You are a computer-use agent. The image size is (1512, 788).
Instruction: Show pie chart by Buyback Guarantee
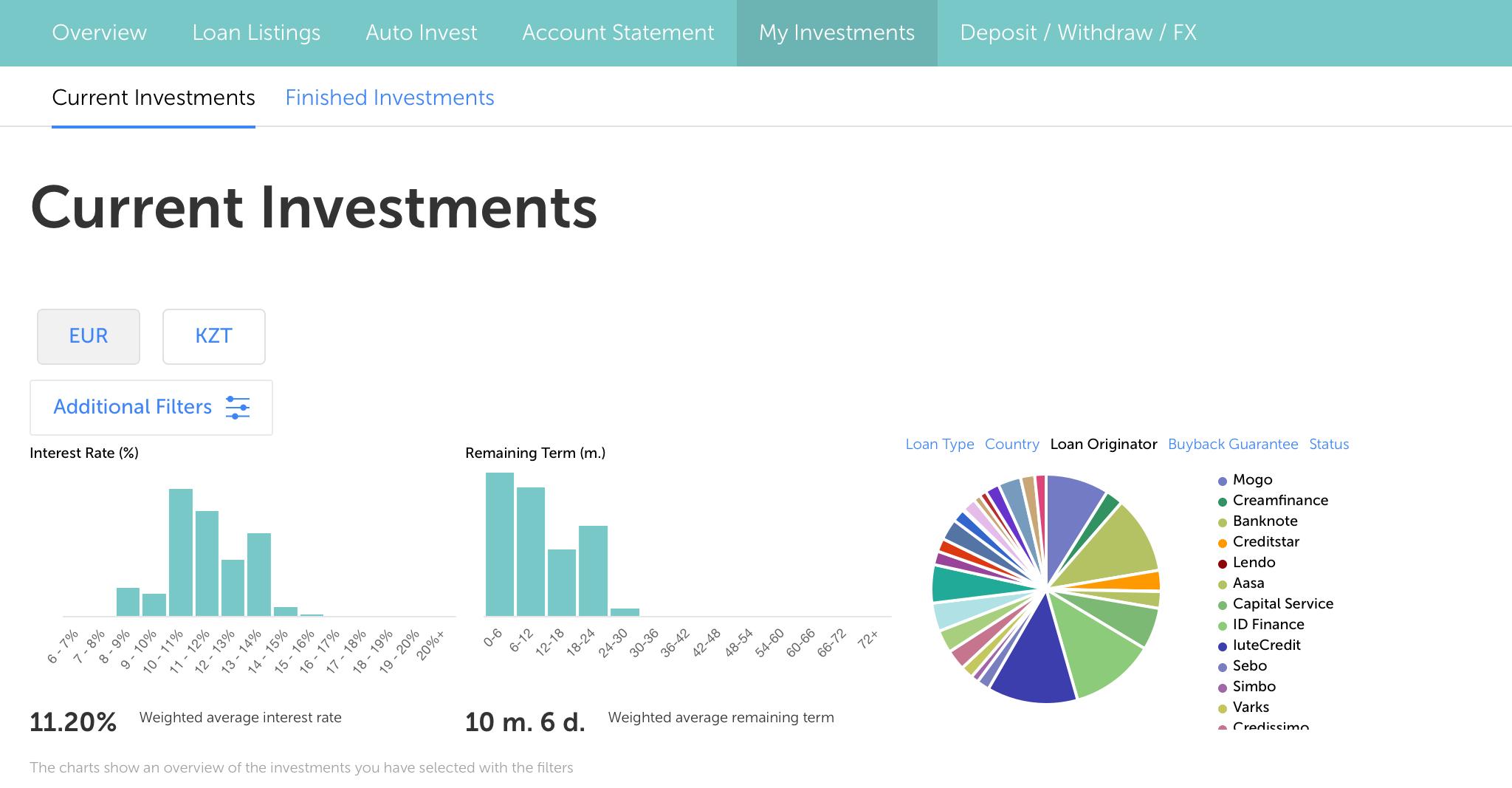1232,444
